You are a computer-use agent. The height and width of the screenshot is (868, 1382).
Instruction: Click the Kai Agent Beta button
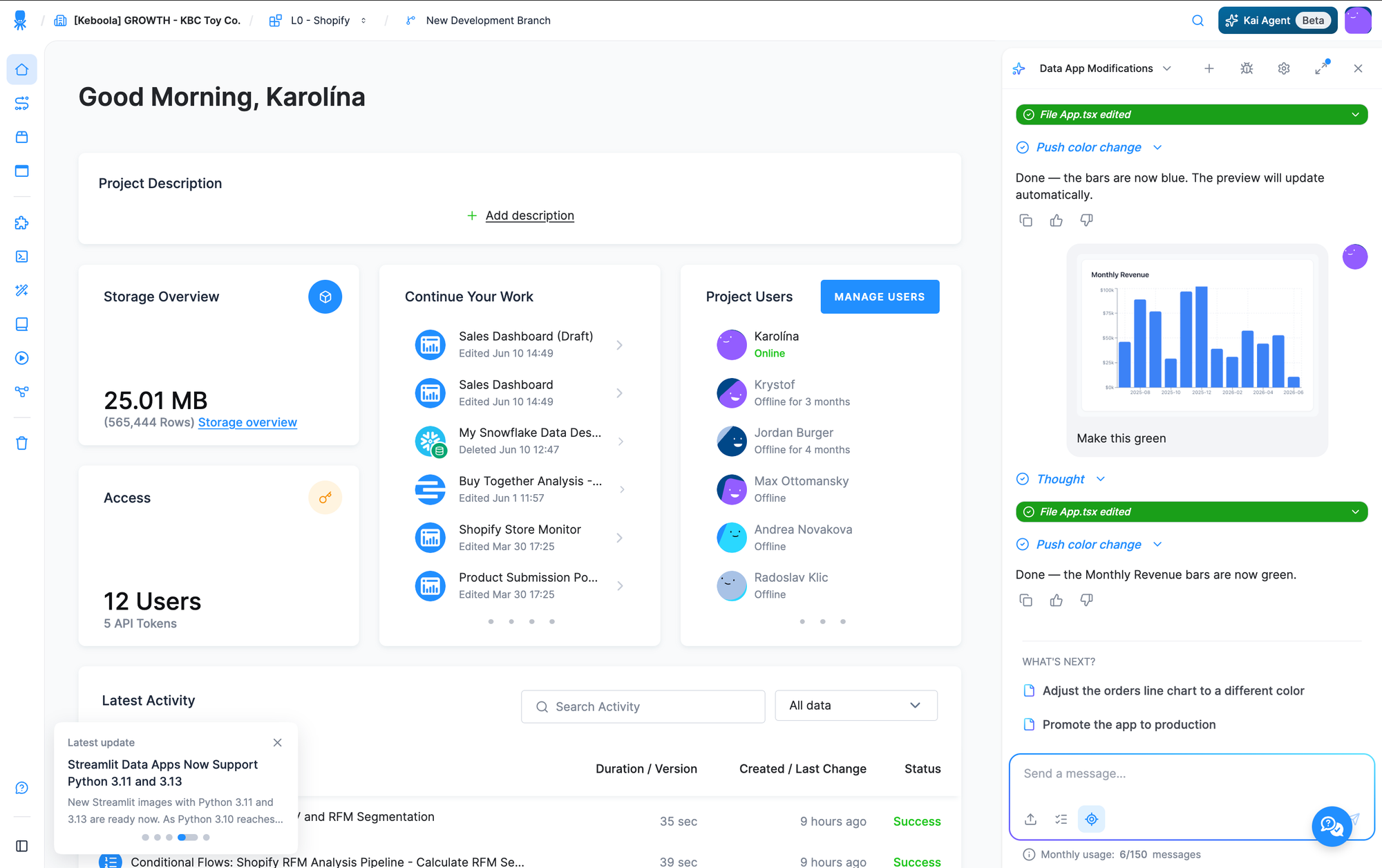(1278, 21)
